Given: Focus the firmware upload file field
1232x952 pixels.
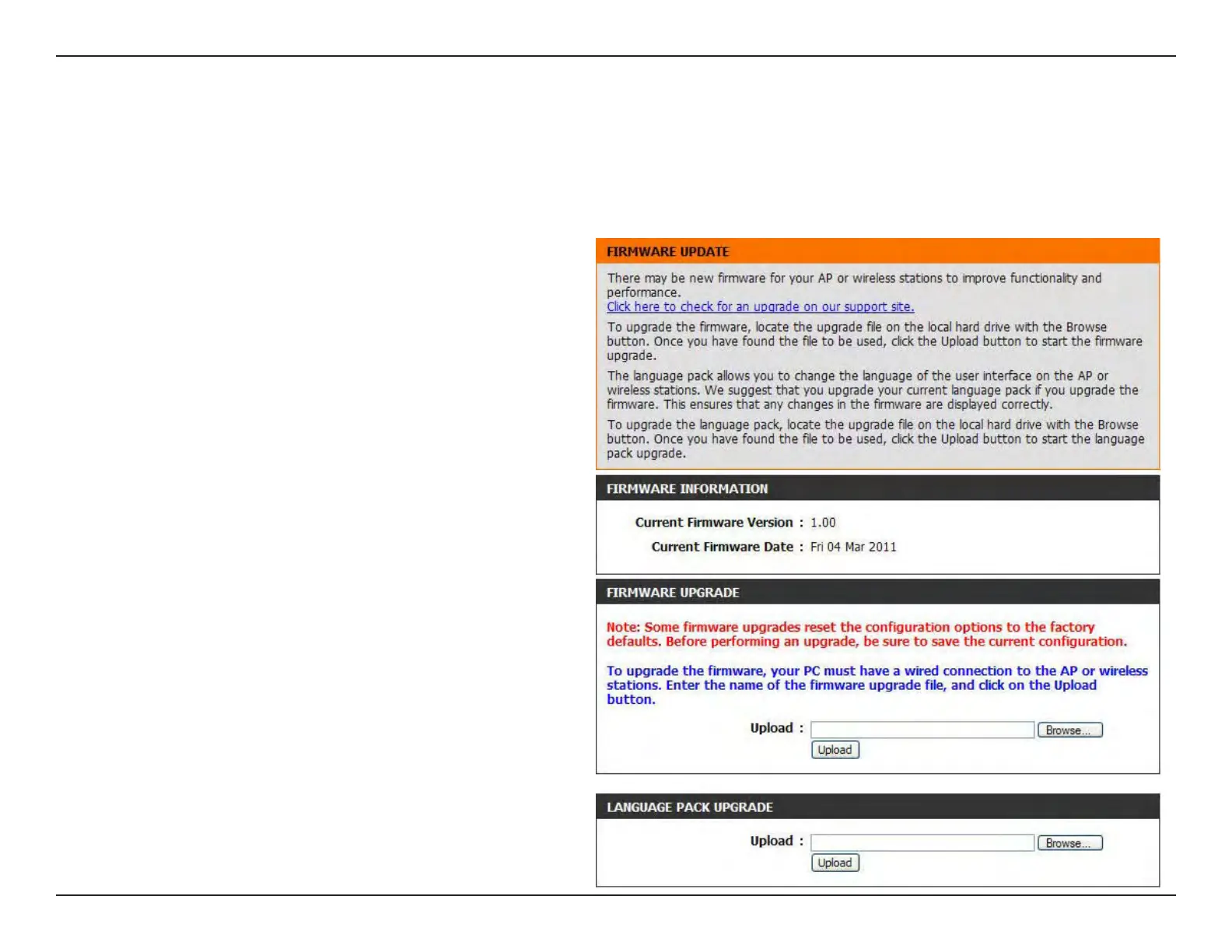Looking at the screenshot, I should pyautogui.click(x=922, y=730).
